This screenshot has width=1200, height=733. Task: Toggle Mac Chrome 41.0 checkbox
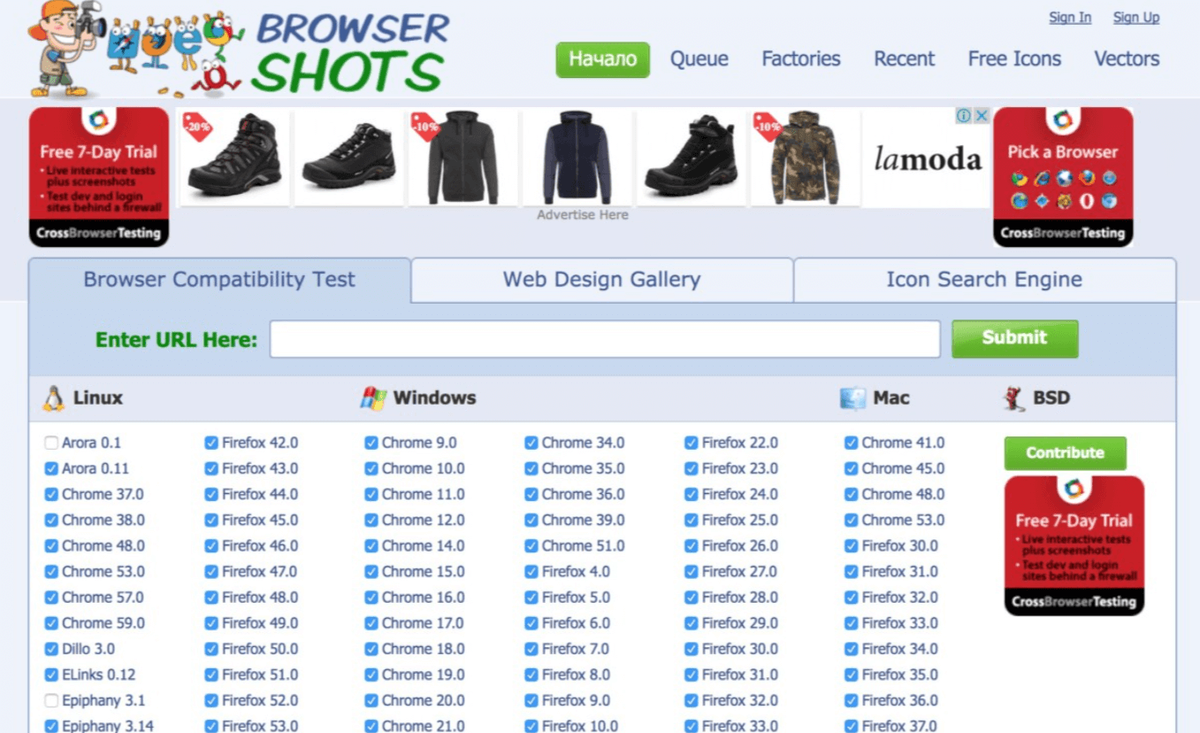pyautogui.click(x=852, y=443)
